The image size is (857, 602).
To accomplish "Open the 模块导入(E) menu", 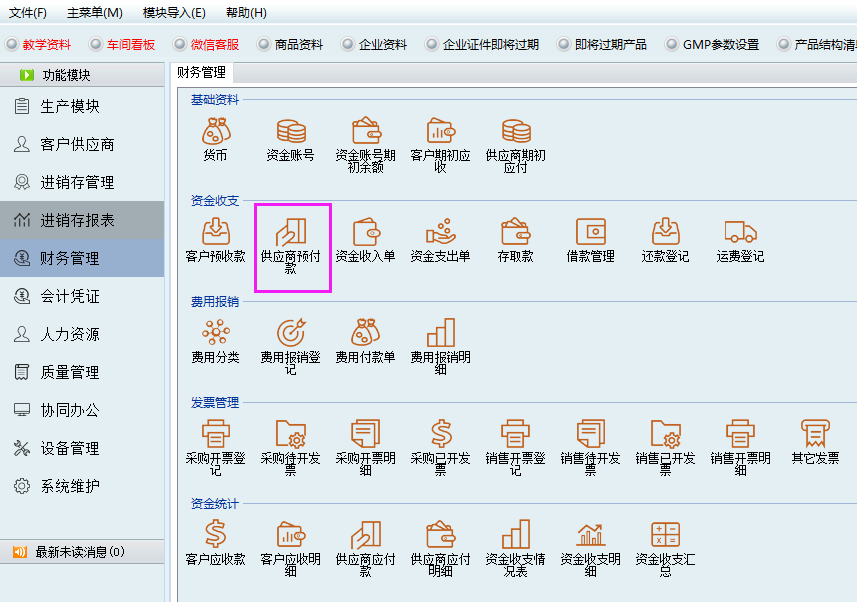I will pyautogui.click(x=174, y=13).
